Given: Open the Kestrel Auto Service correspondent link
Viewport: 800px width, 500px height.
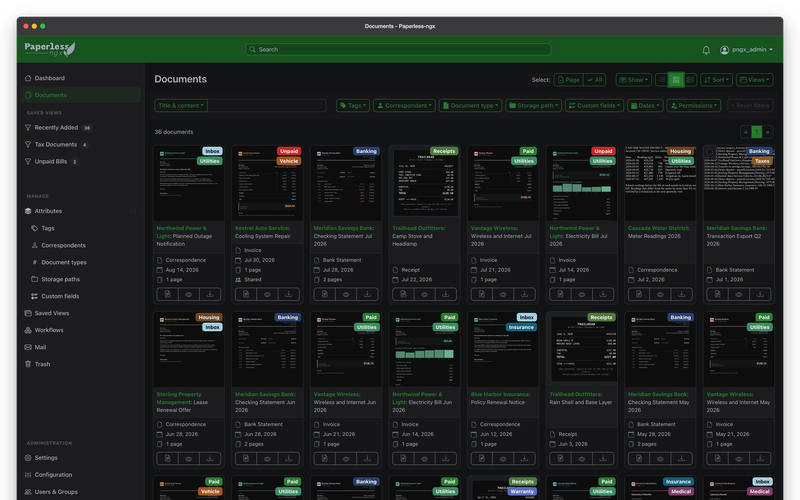Looking at the screenshot, I should [262, 228].
